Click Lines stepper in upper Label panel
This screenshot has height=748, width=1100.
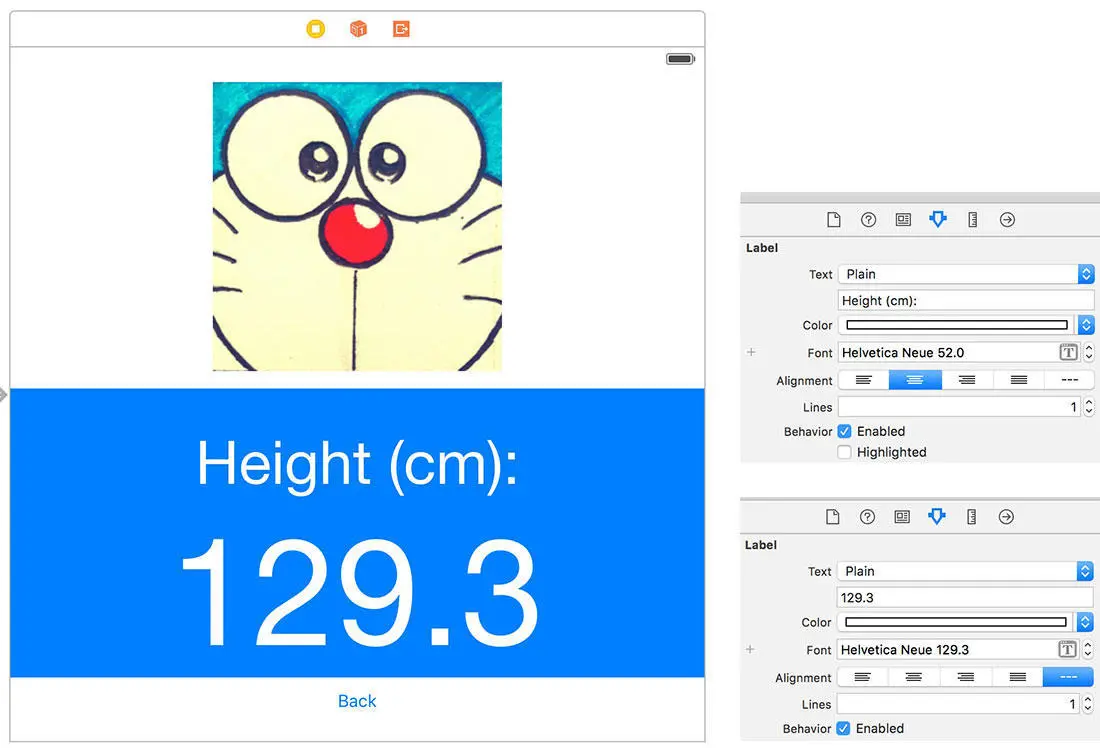click(x=1089, y=407)
